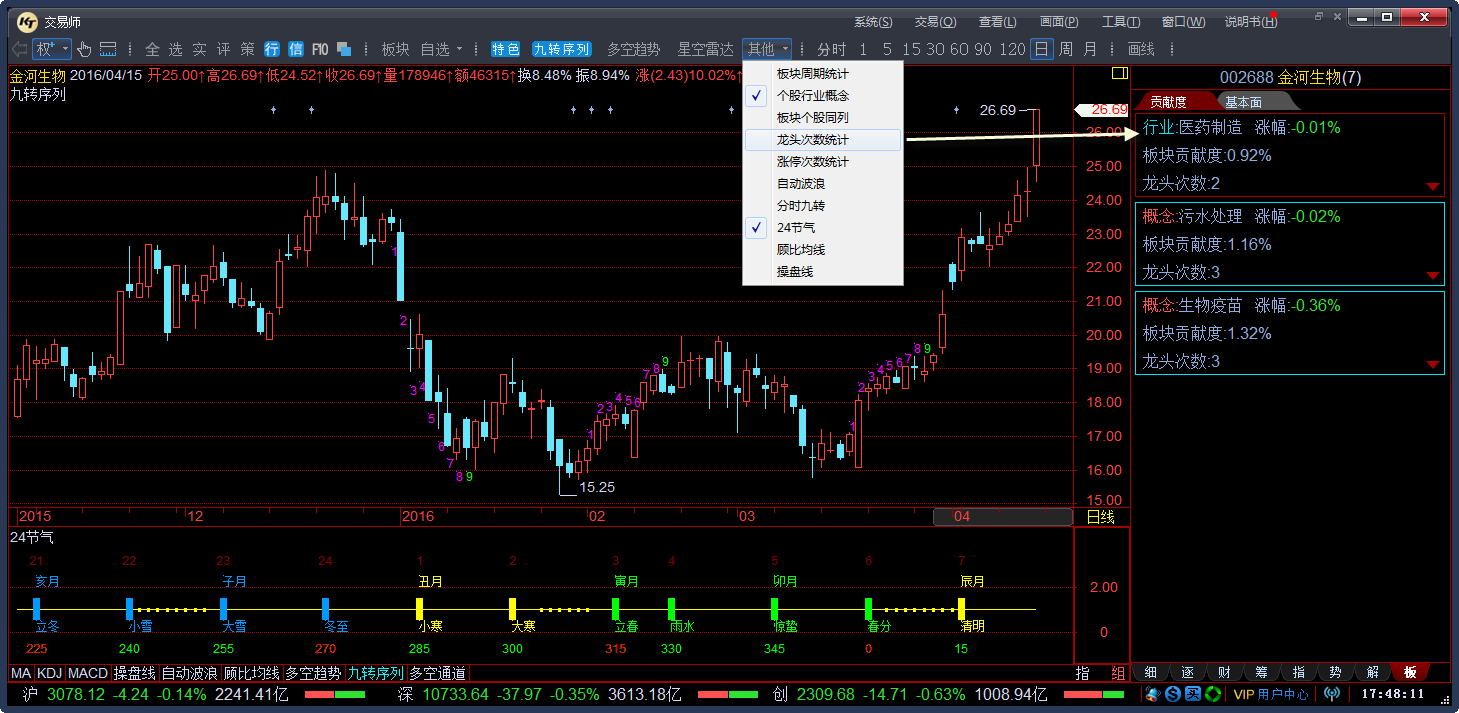
Task: Click the overlapping windows icon after F10
Action: point(343,49)
